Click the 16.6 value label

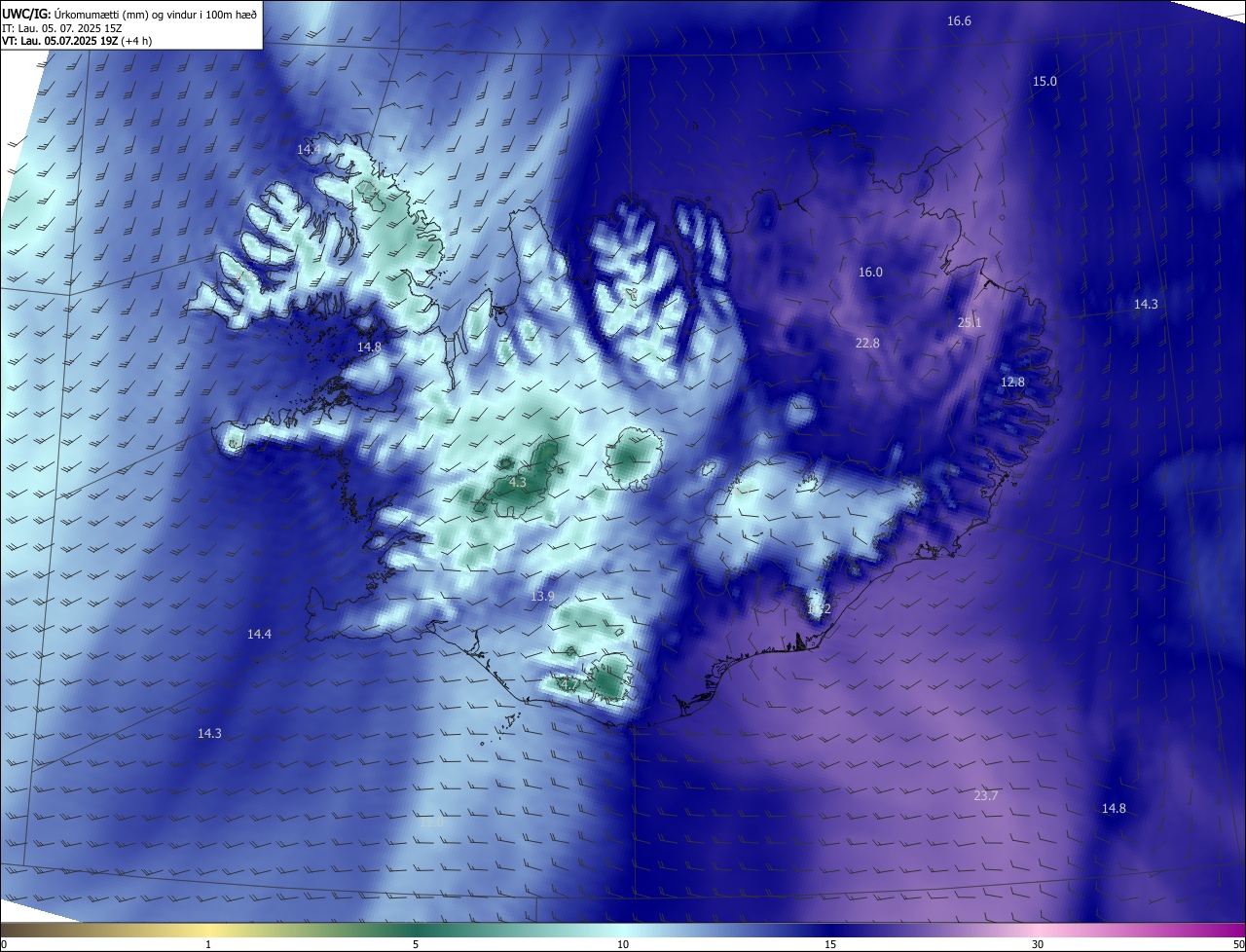[x=959, y=20]
